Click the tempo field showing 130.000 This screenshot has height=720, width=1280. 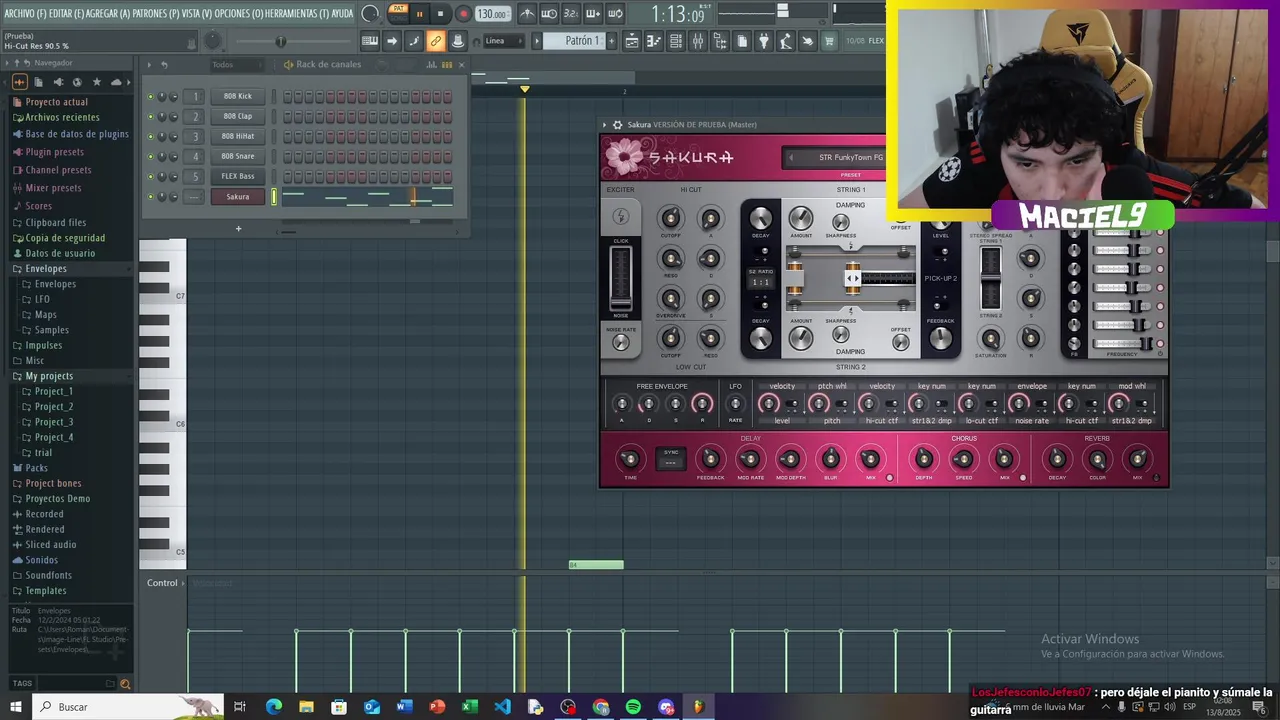coord(491,14)
